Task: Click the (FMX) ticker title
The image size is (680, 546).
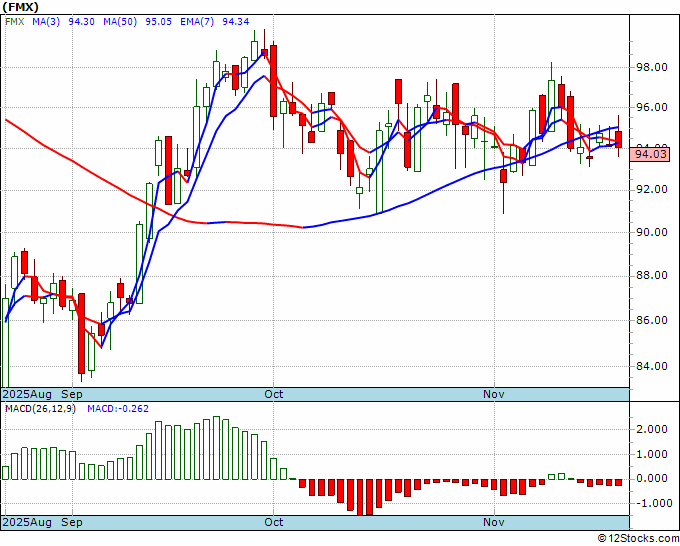Action: (20, 7)
